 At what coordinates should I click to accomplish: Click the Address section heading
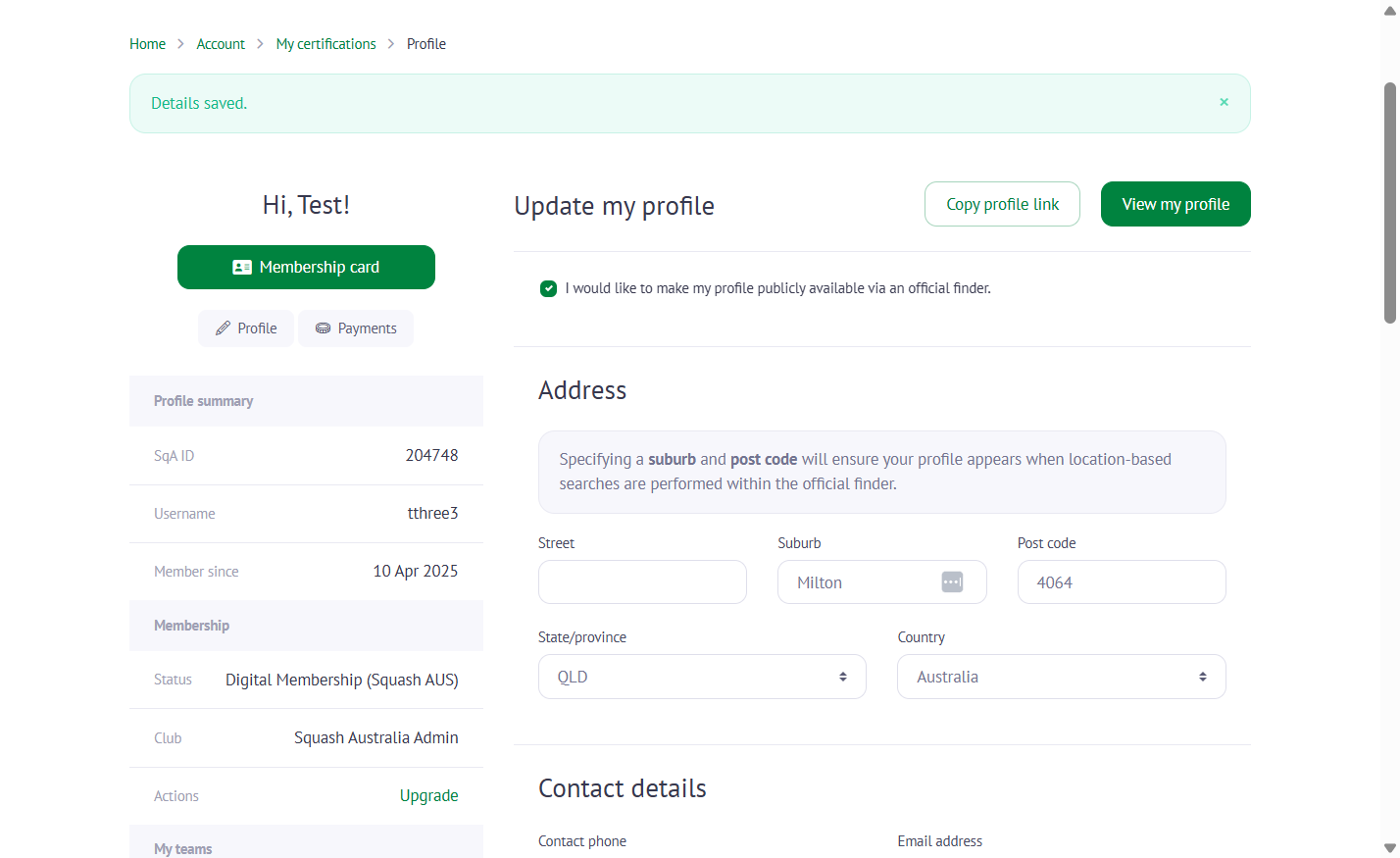[x=582, y=390]
